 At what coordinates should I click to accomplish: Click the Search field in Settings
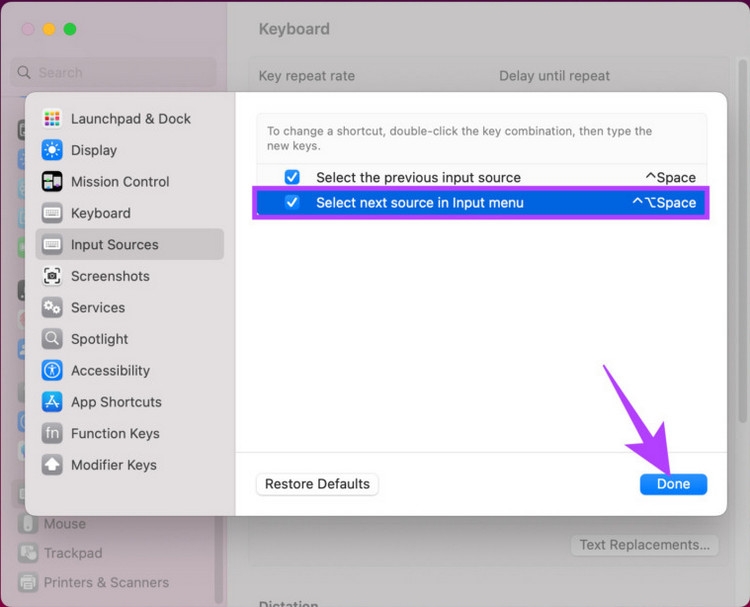(x=115, y=72)
